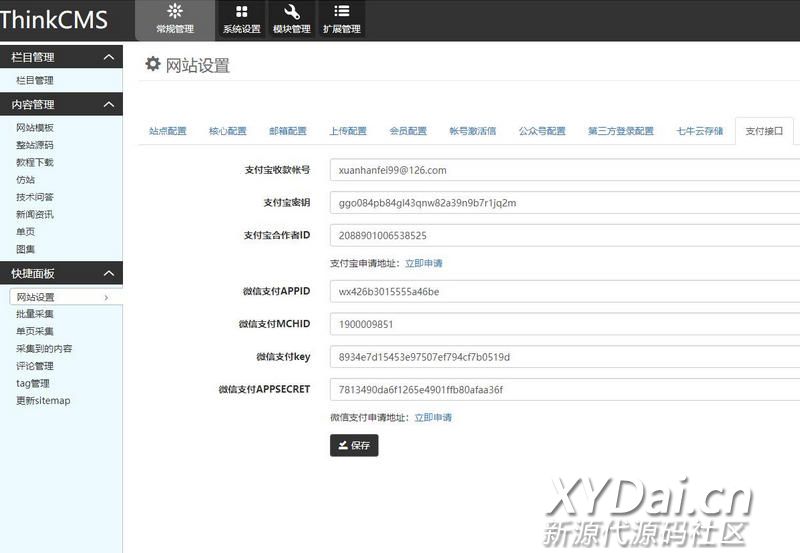Click the gear icon beside 网站设置 heading

153,64
